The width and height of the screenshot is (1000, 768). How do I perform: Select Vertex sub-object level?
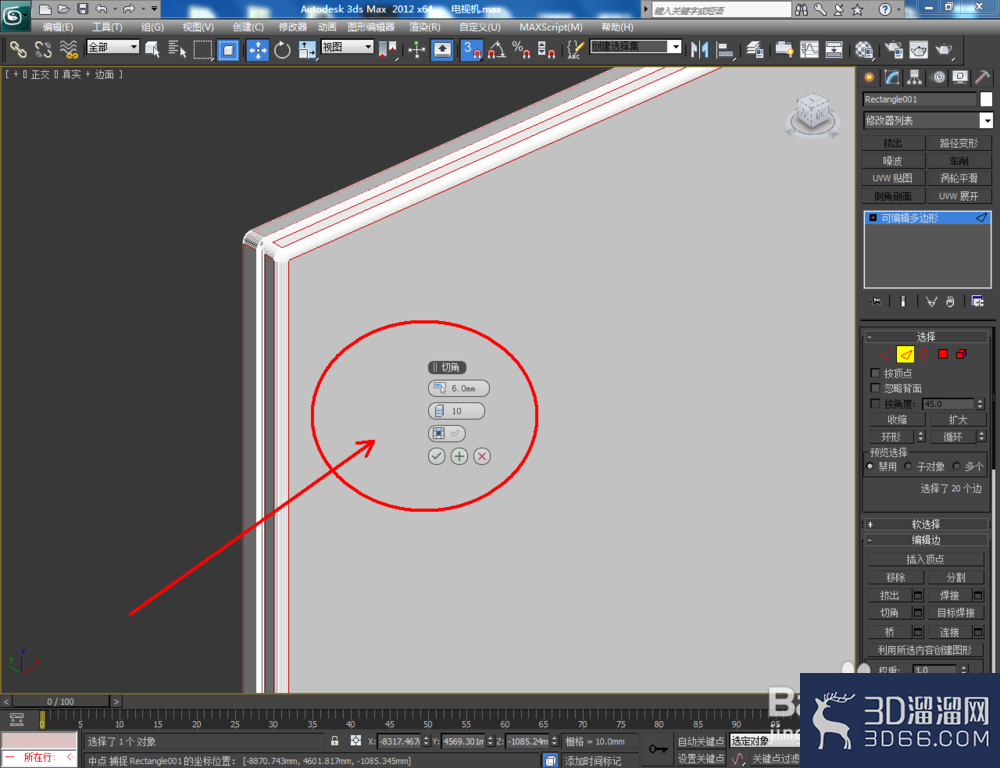(x=886, y=354)
